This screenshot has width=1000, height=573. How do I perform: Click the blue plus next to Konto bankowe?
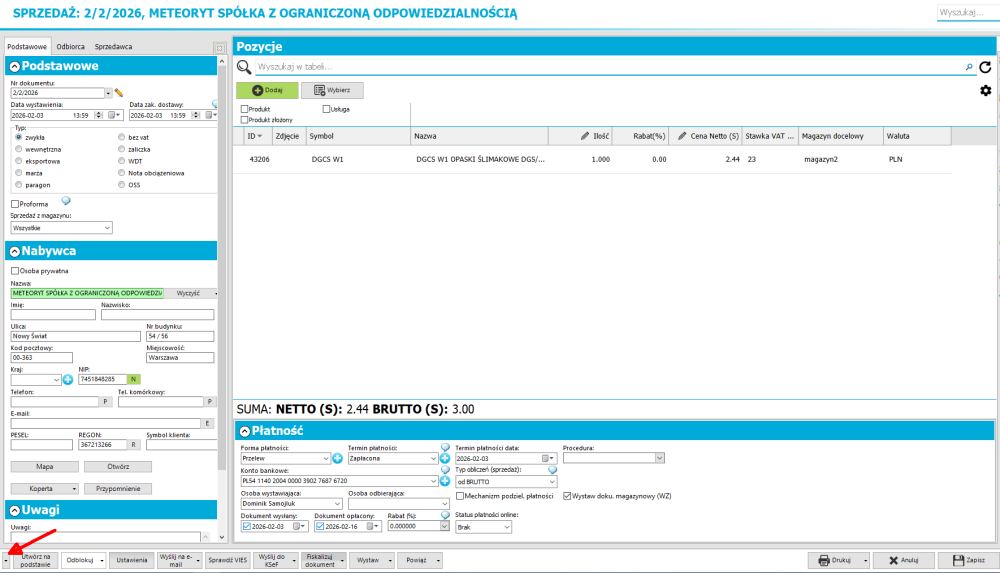click(x=444, y=481)
